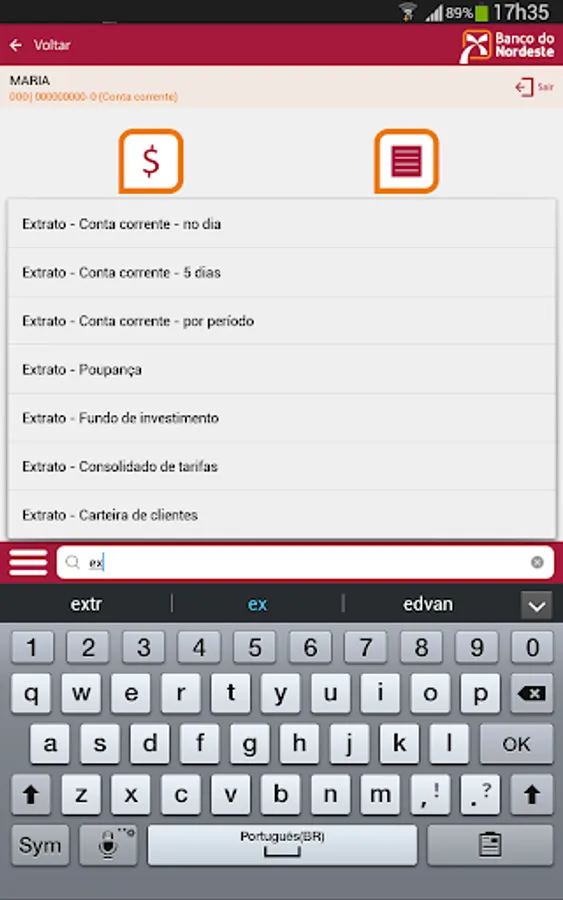Tap the OK key on keyboard
Viewport: 563px width, 900px height.
pos(517,744)
